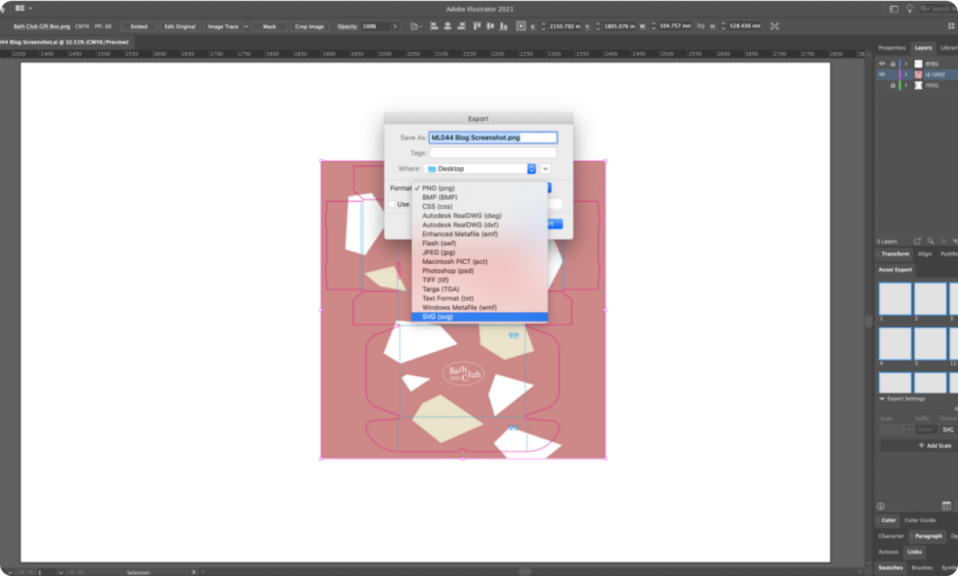The width and height of the screenshot is (958, 576).
Task: Toggle the lock on the third layer
Action: coord(893,86)
